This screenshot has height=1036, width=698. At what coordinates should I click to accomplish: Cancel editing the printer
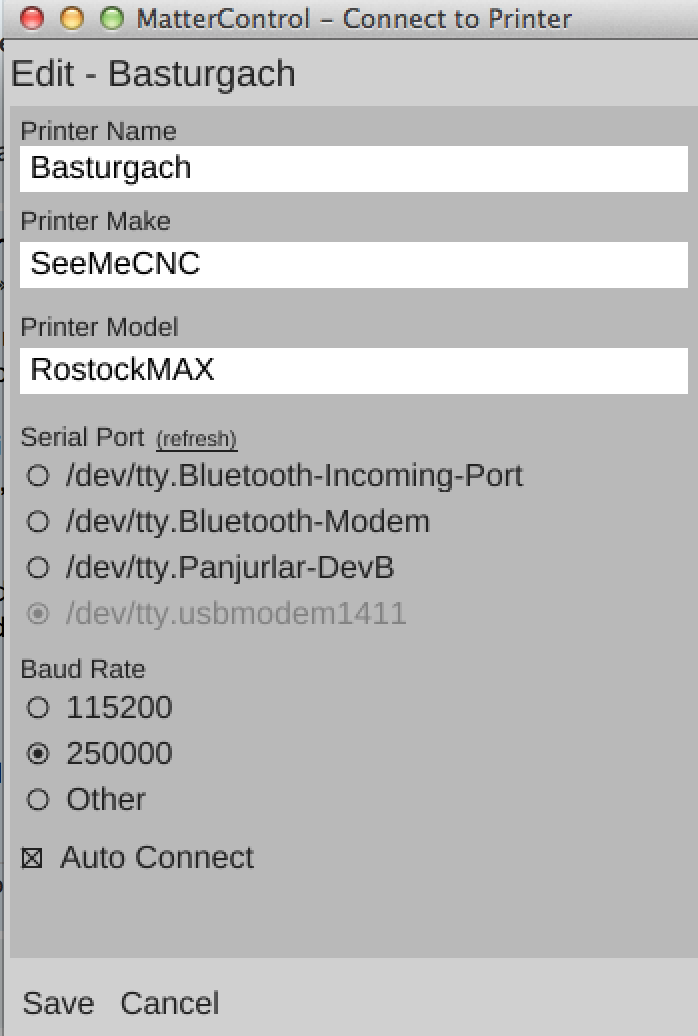click(x=170, y=1003)
